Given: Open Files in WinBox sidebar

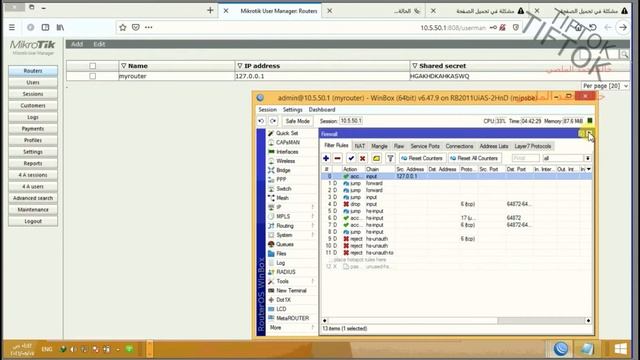Looking at the screenshot, I should [x=281, y=253].
